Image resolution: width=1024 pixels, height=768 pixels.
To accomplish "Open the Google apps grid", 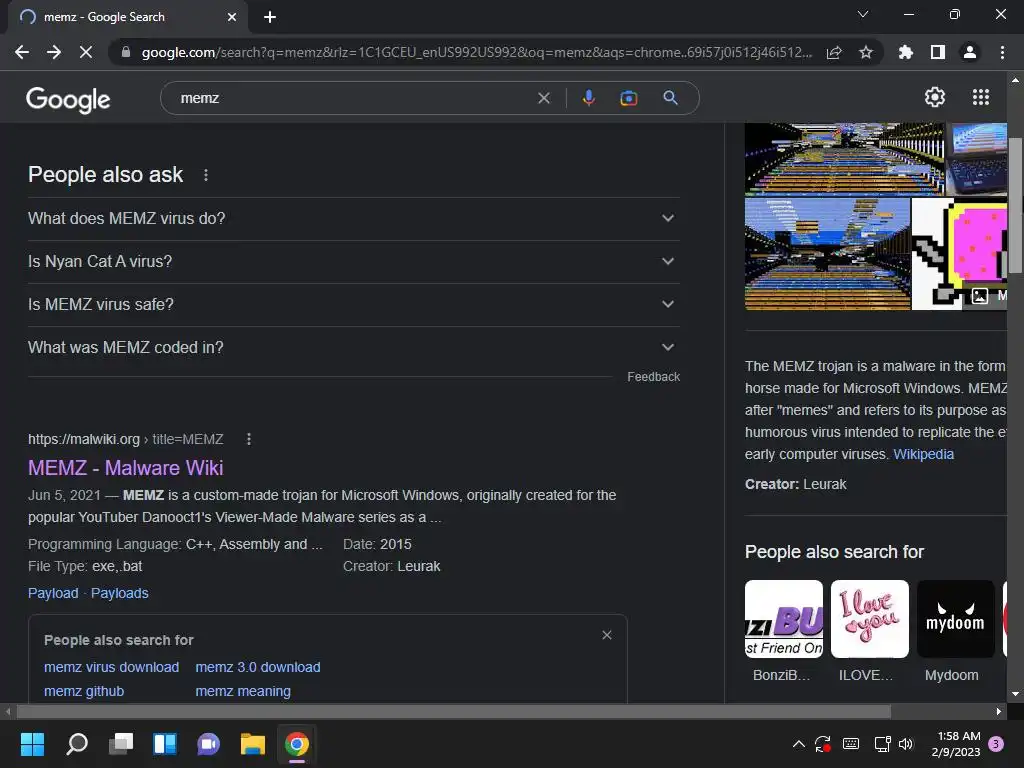I will click(x=980, y=97).
